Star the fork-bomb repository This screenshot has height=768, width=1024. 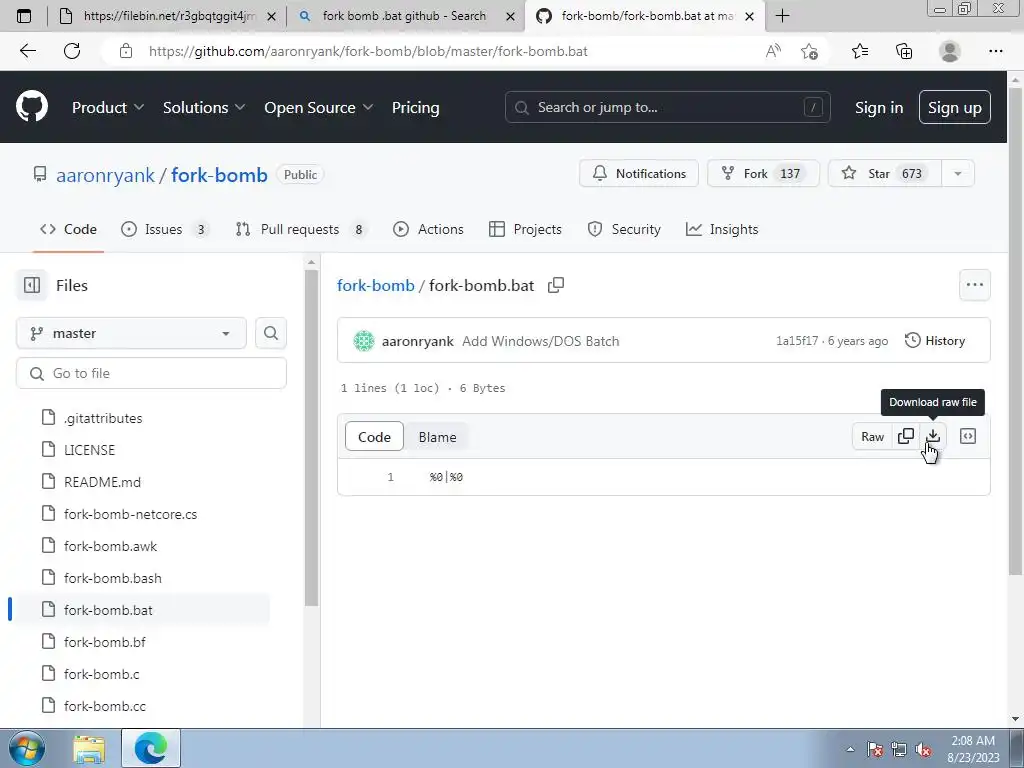pyautogui.click(x=884, y=174)
